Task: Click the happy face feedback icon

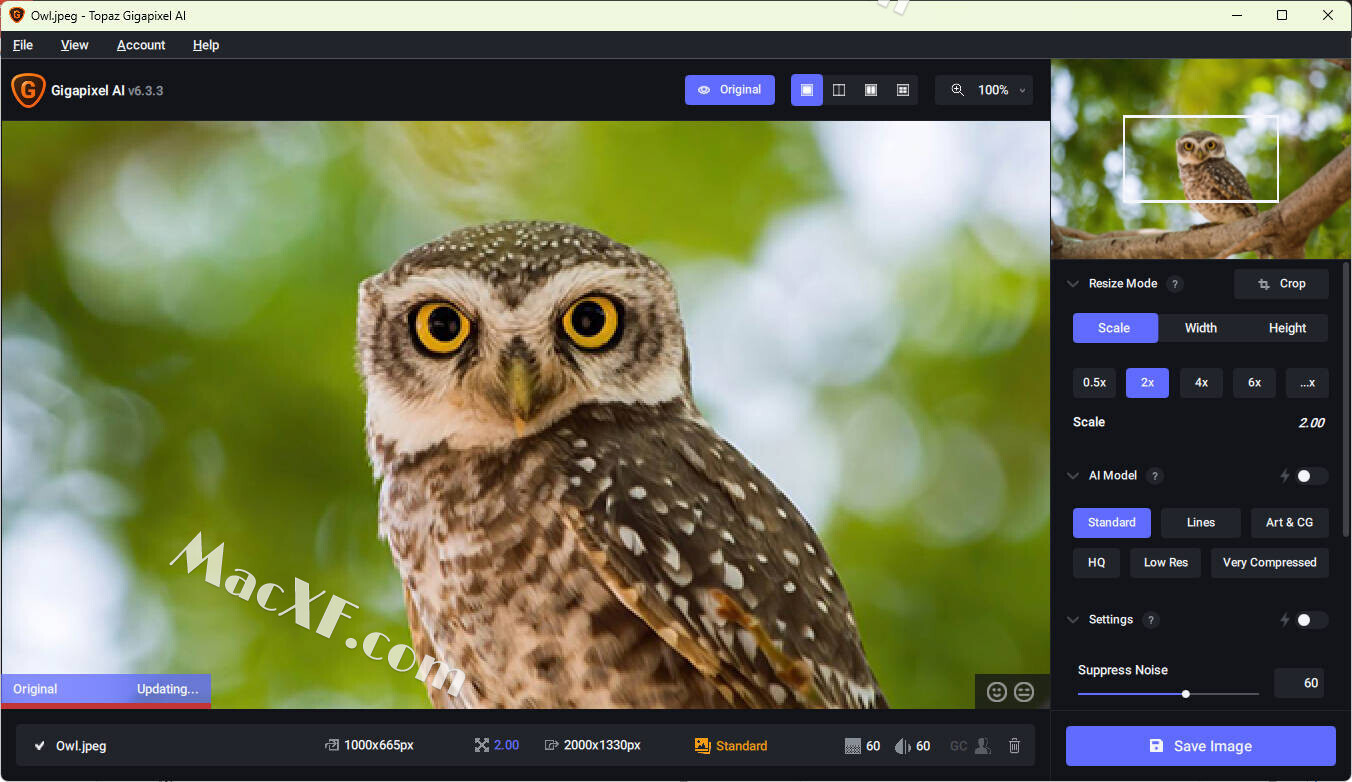Action: point(996,691)
